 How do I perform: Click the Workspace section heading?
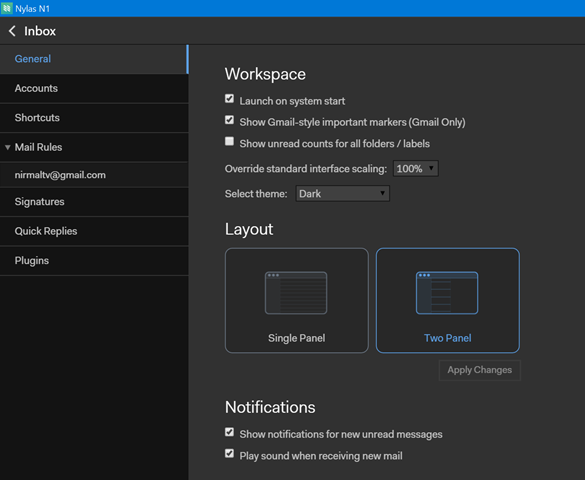[x=265, y=74]
